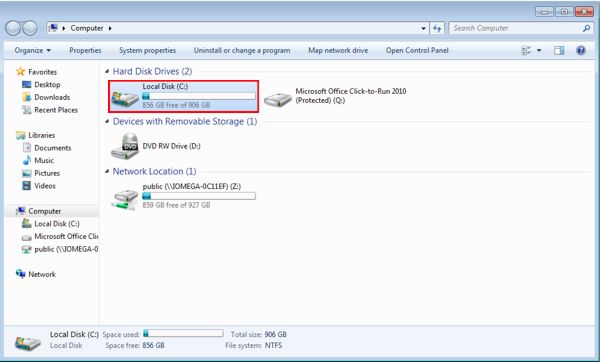Click the Recent Places icon
This screenshot has height=362, width=600.
26,110
